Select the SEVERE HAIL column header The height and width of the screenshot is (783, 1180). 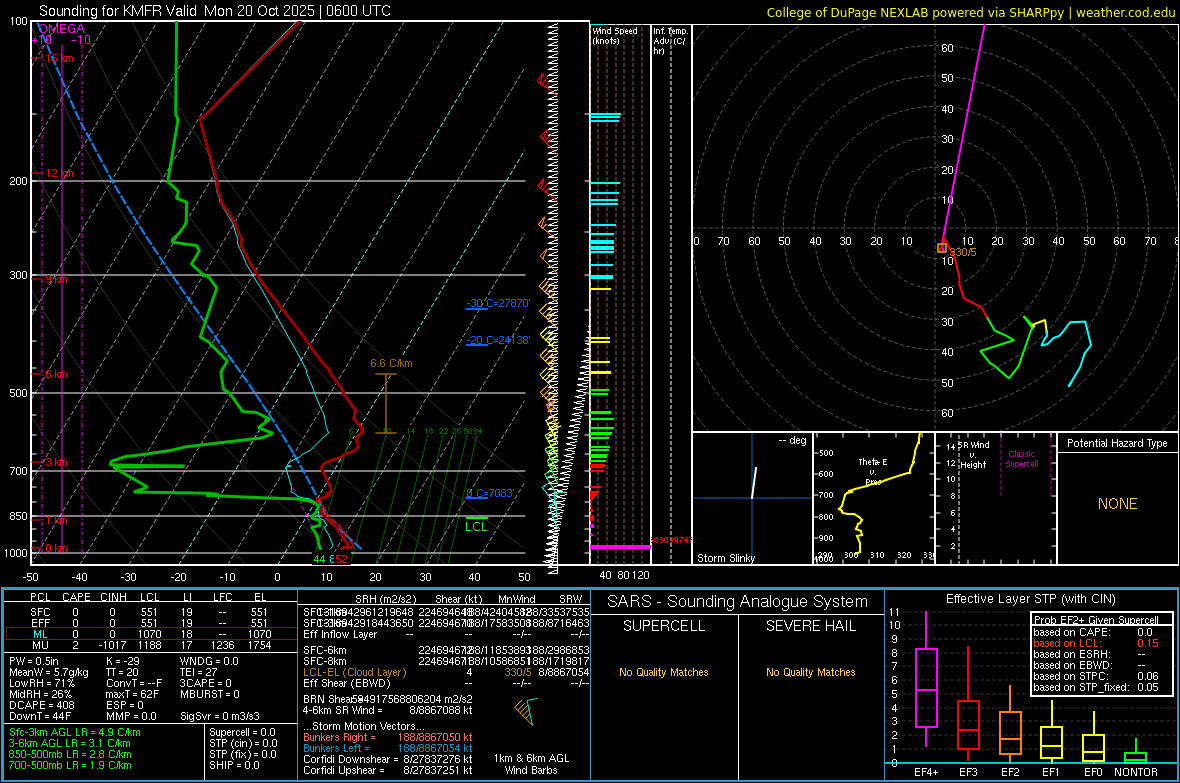(x=810, y=626)
